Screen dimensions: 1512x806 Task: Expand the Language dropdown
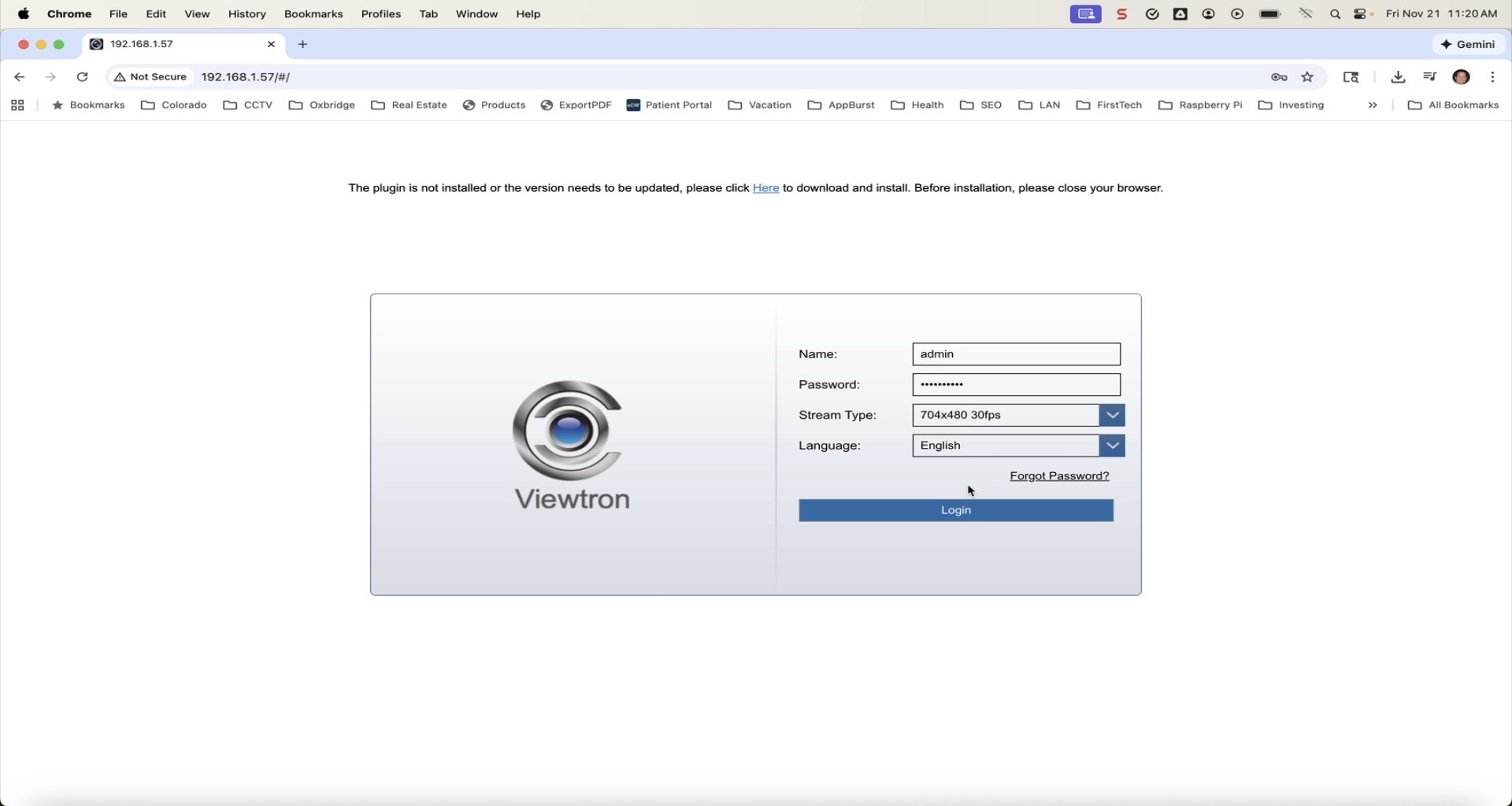tap(1112, 446)
